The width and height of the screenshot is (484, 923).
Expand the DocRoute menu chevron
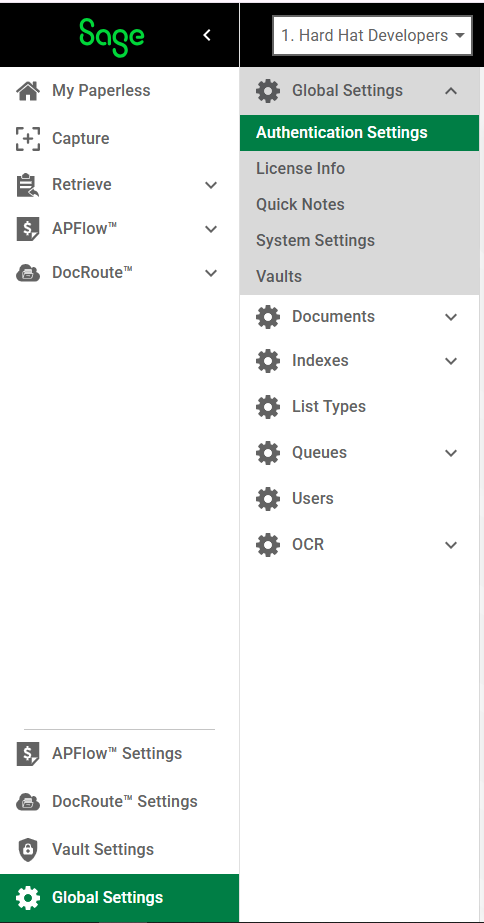211,273
